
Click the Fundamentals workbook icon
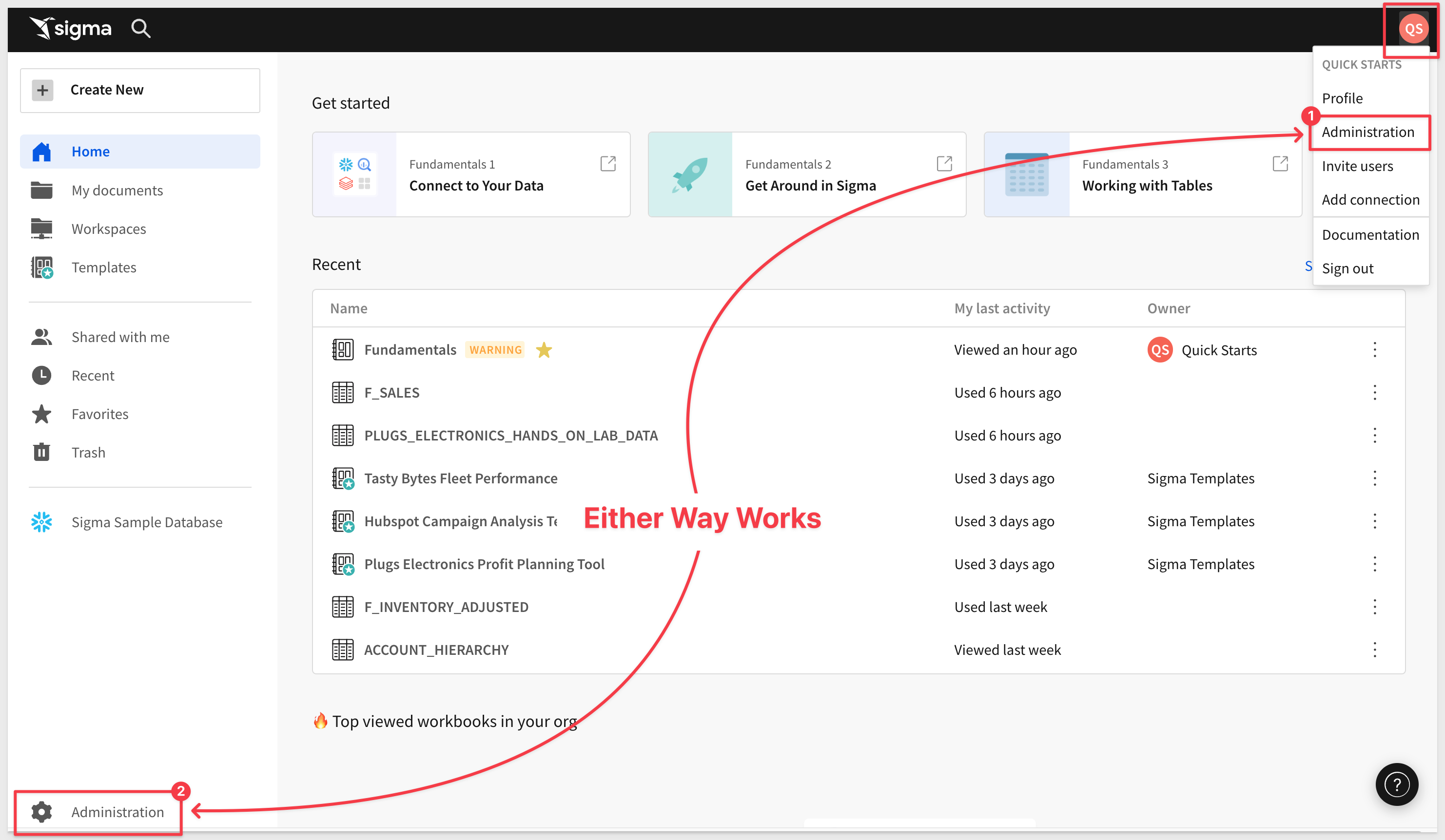(343, 349)
